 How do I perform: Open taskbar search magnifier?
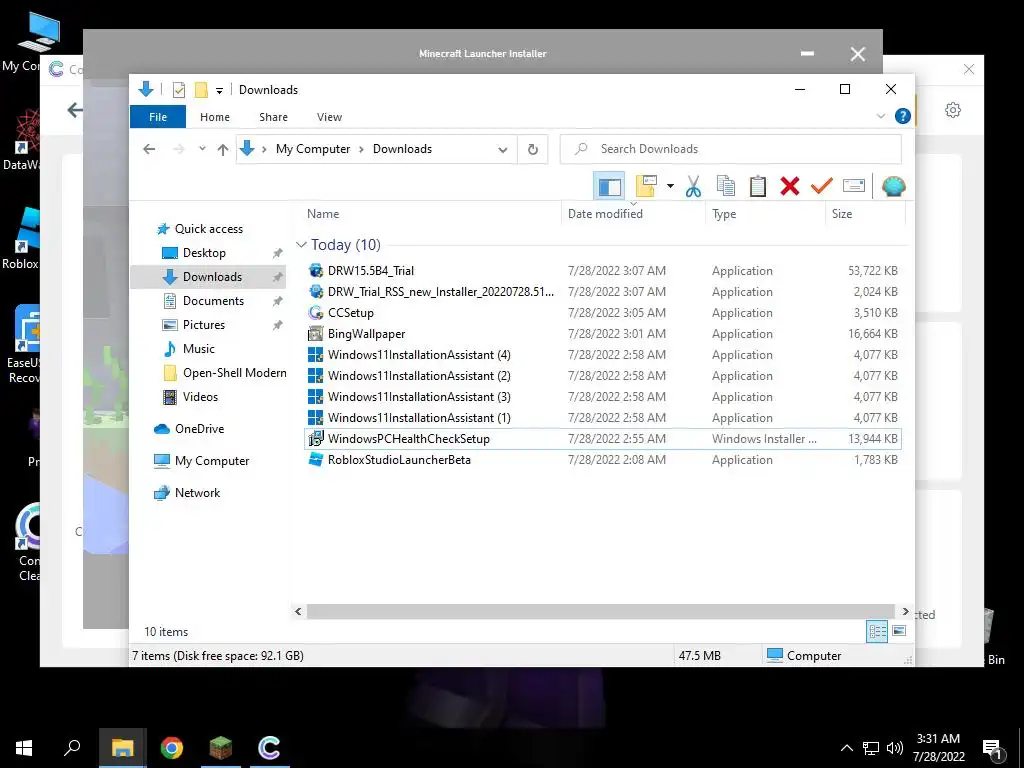(72, 748)
